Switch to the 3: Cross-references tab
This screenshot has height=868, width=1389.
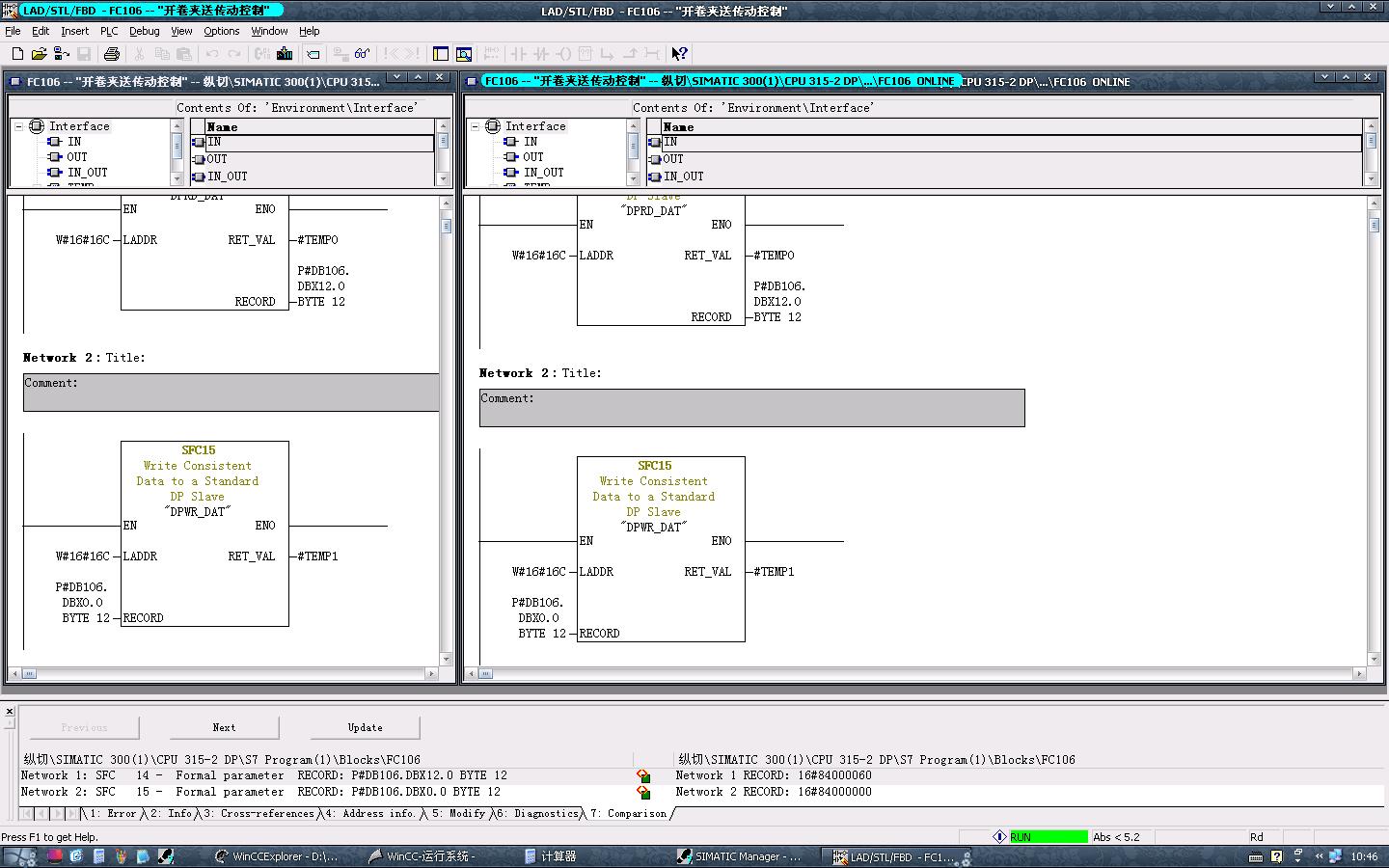click(x=259, y=814)
